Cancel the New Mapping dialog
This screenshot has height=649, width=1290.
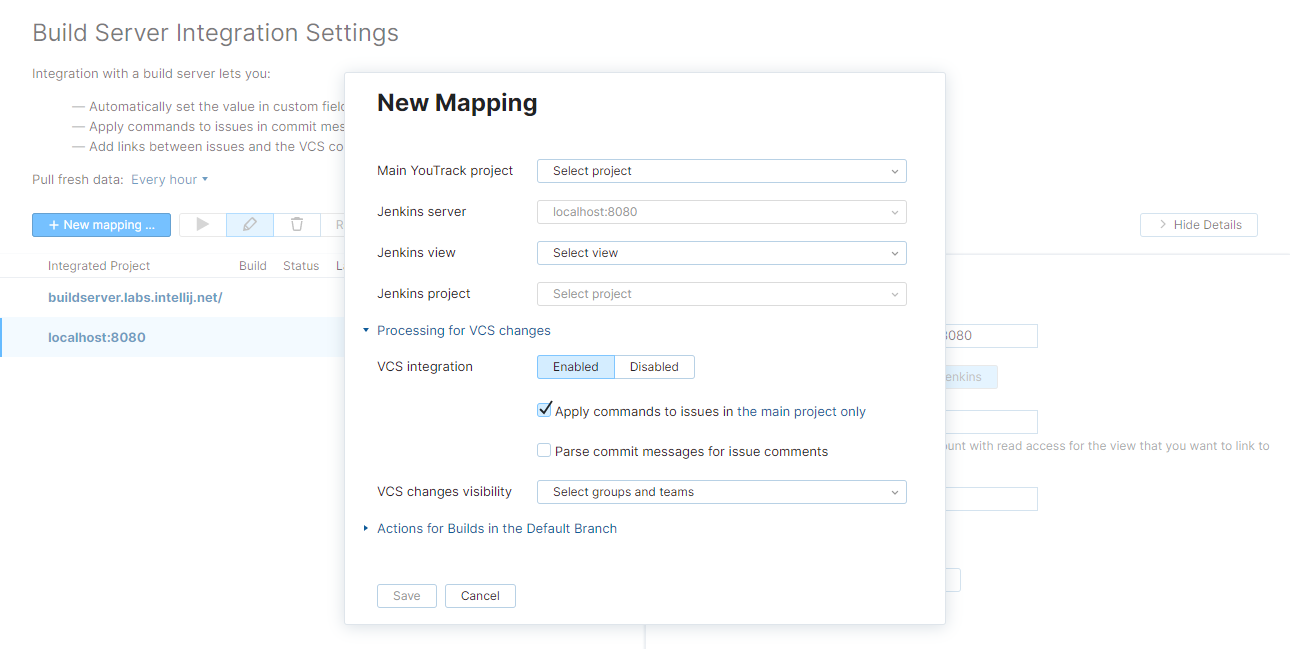coord(480,595)
